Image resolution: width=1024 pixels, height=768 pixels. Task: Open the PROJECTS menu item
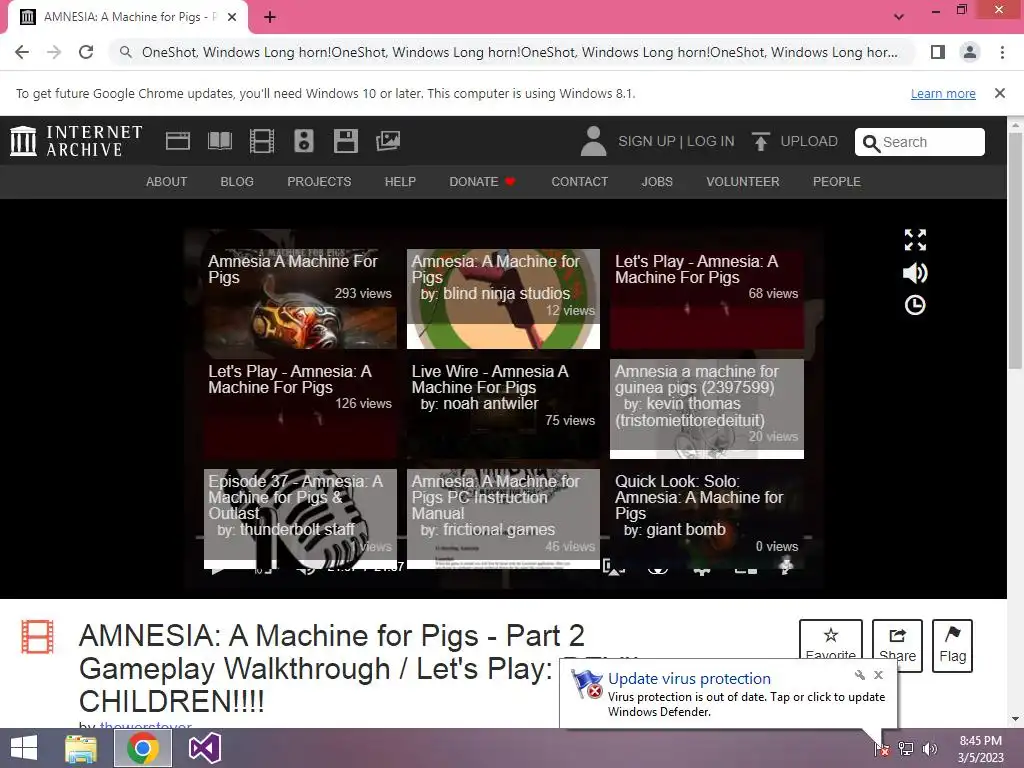(319, 182)
